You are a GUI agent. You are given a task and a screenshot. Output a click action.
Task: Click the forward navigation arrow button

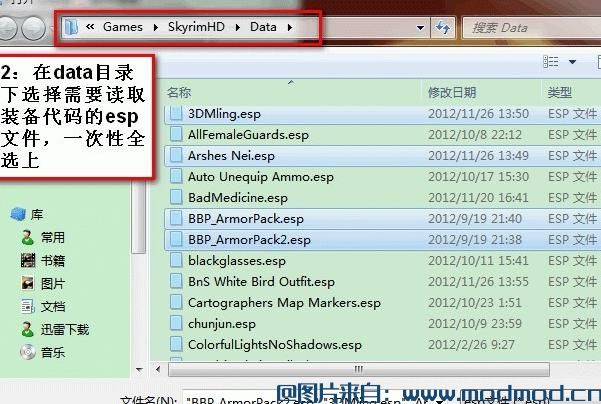pyautogui.click(x=33, y=28)
